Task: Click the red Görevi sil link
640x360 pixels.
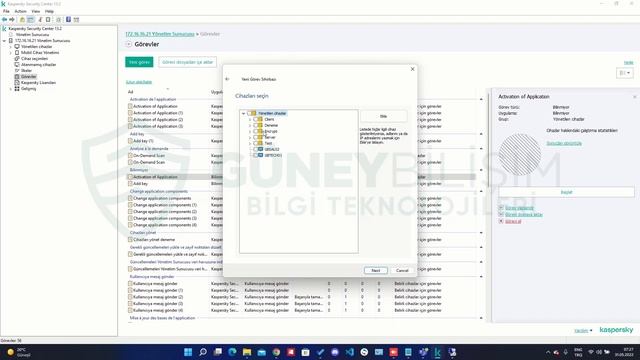Action: 513,221
